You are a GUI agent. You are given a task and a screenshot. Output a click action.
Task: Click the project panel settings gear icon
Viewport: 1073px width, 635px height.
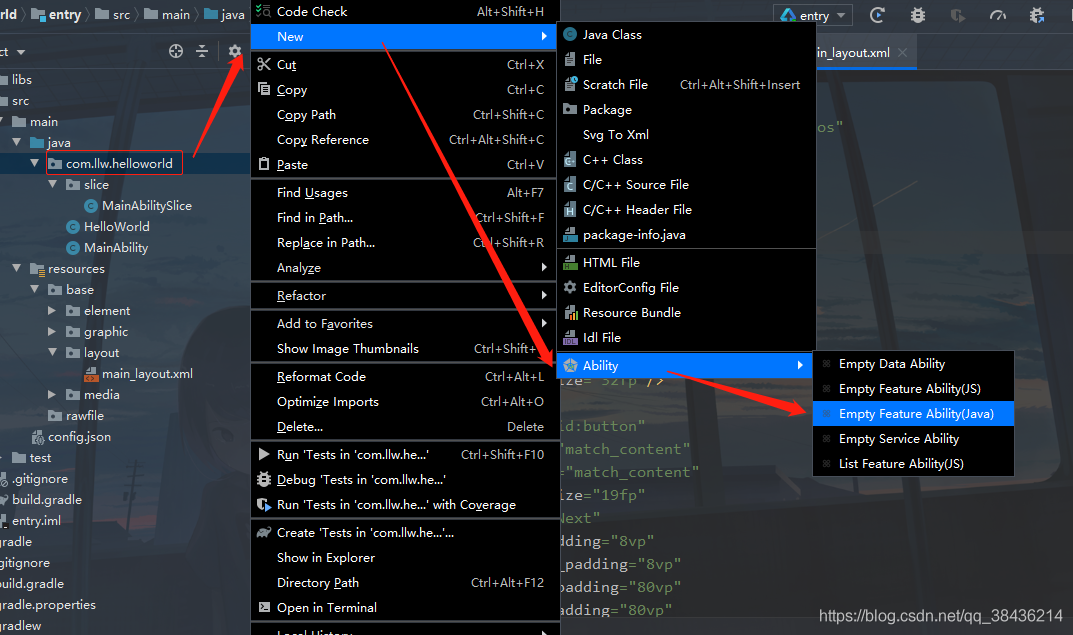[235, 51]
